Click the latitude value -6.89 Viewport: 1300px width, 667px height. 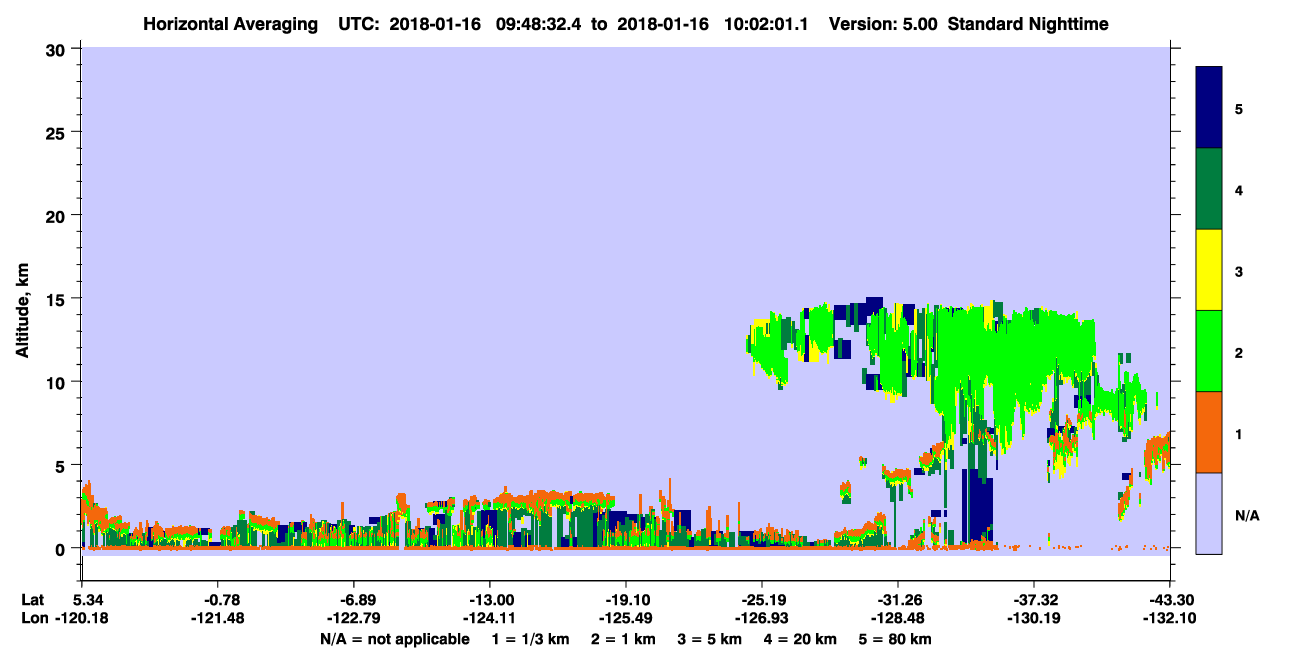pyautogui.click(x=358, y=600)
